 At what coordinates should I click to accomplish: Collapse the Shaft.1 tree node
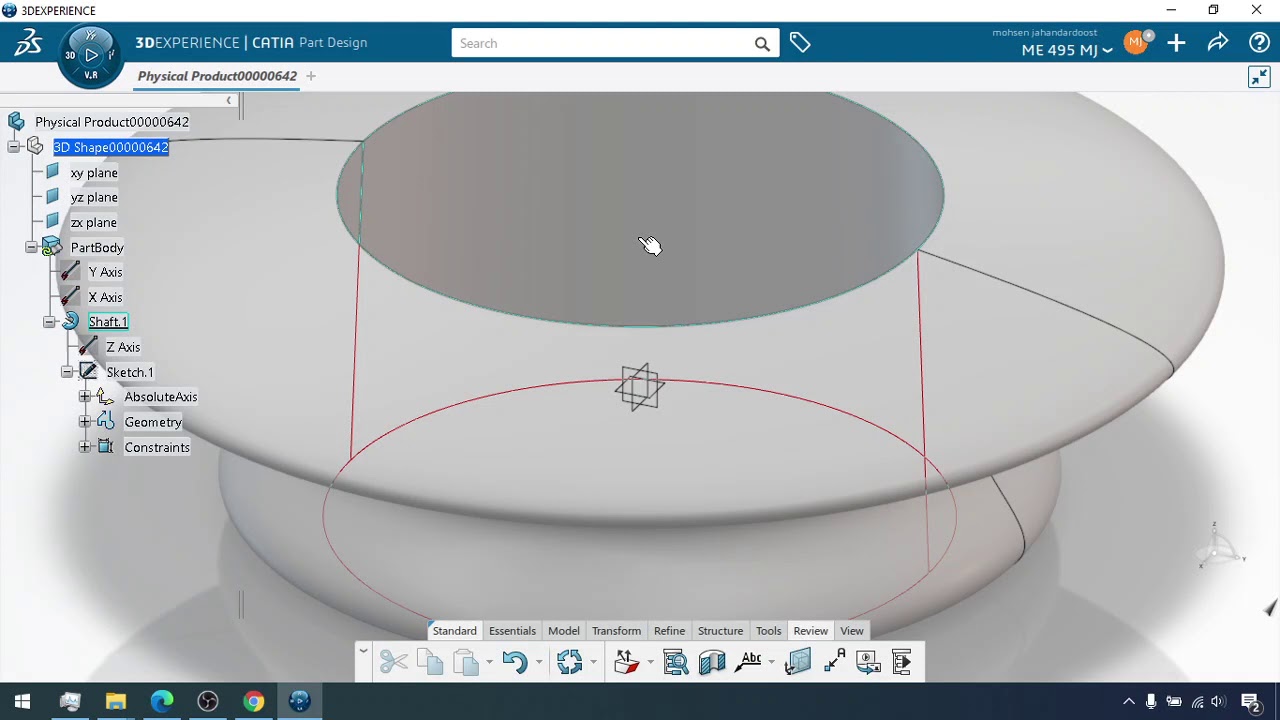pyautogui.click(x=49, y=322)
